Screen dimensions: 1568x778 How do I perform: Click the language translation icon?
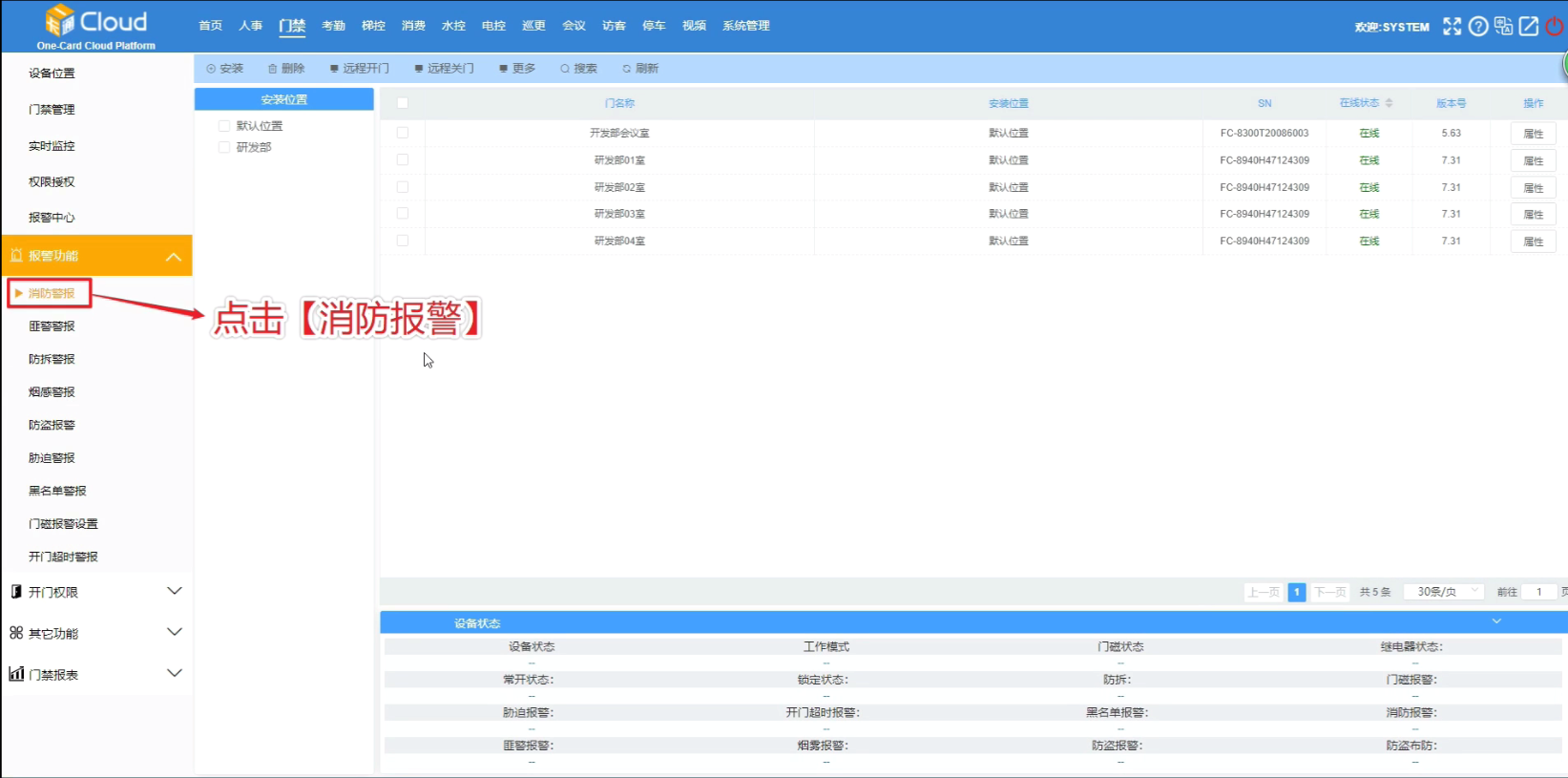click(1503, 27)
